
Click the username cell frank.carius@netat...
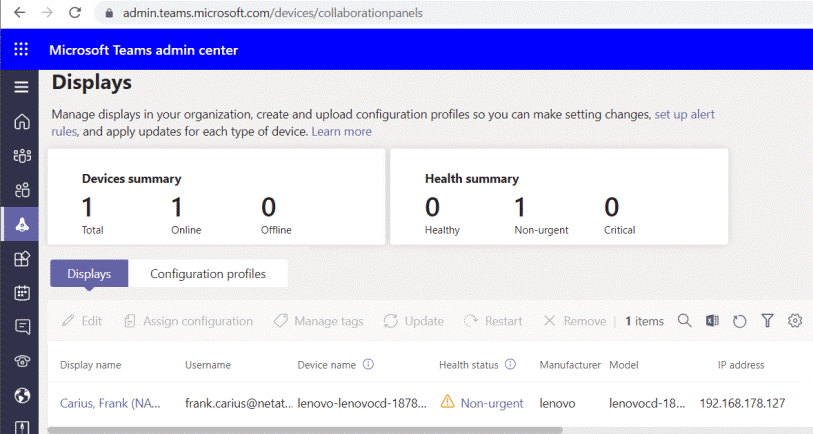pos(239,403)
